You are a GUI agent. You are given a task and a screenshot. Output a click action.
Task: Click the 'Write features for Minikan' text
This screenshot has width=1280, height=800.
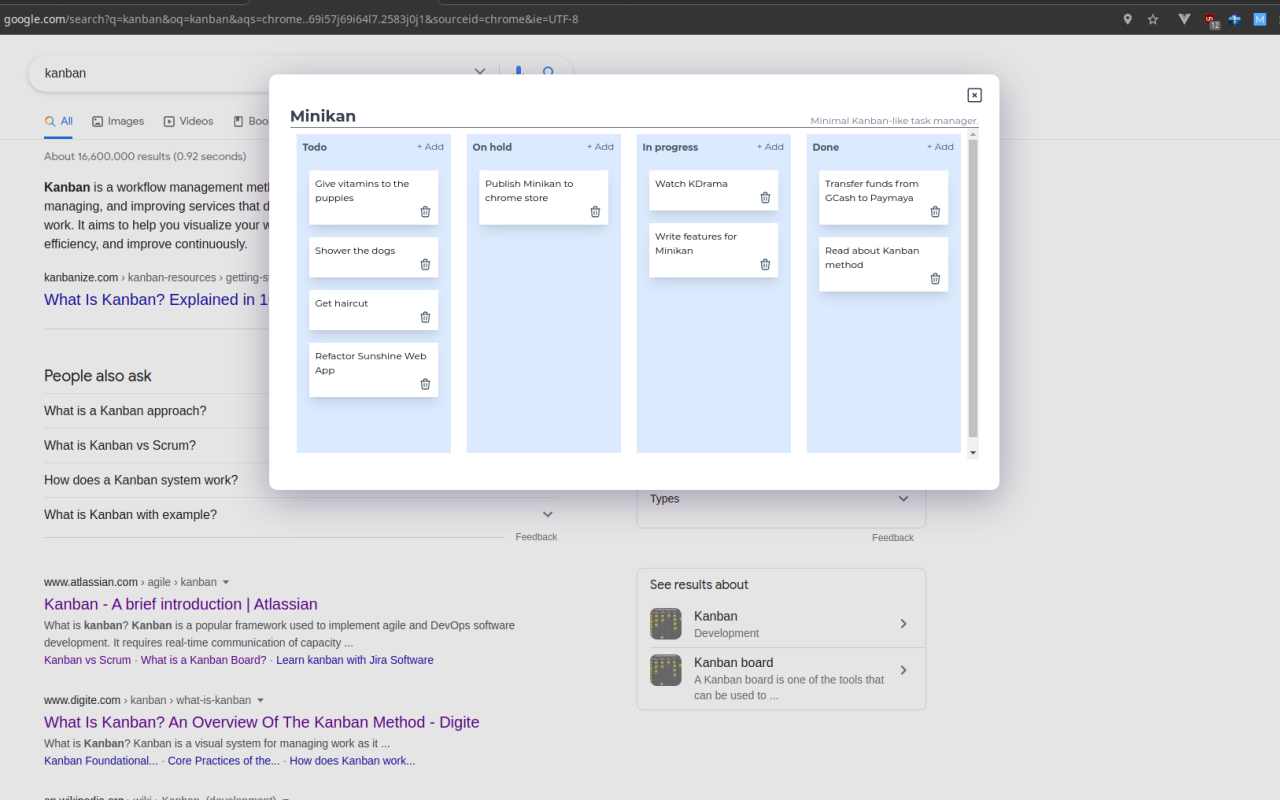(696, 244)
